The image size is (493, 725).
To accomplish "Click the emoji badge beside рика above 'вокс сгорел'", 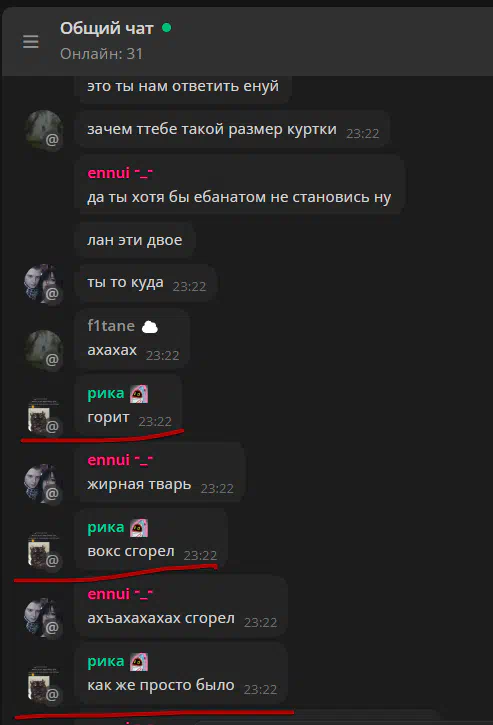I will coord(139,528).
